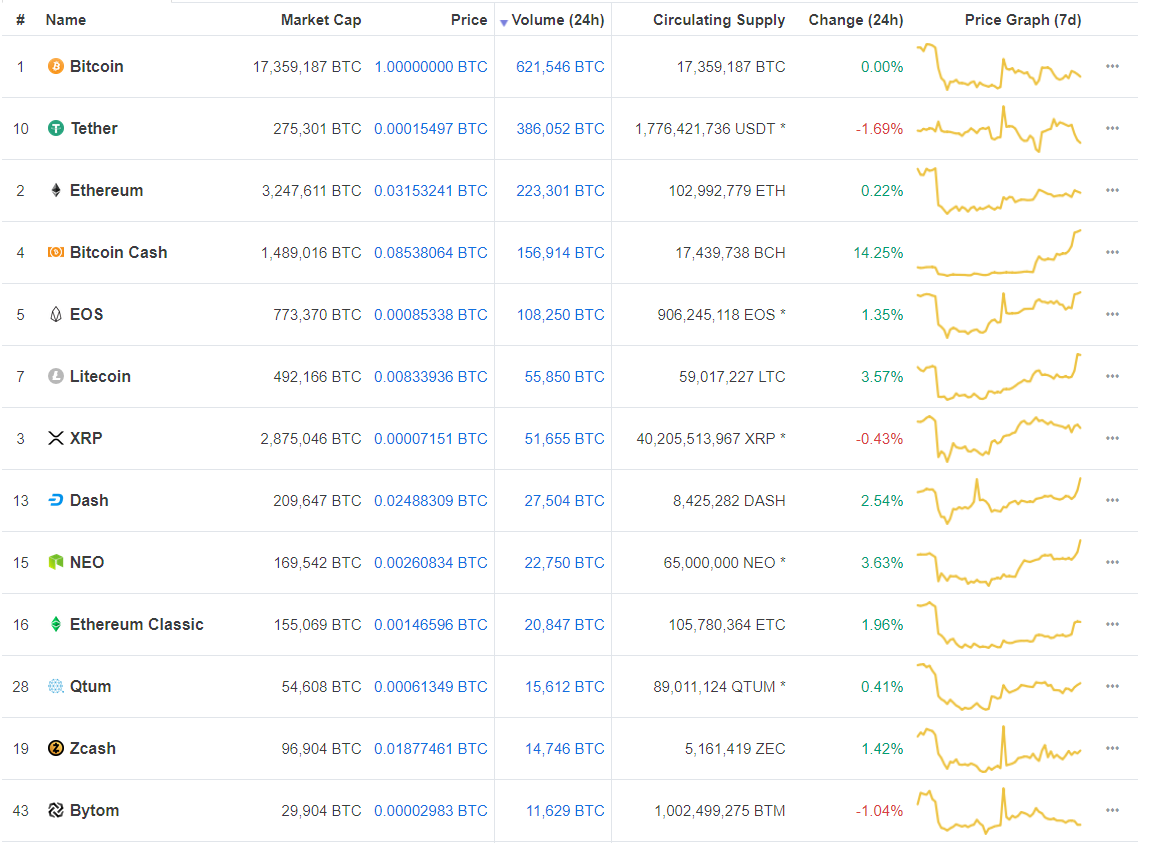Open the three-dot menu in Ethereum Classic row

[1112, 624]
